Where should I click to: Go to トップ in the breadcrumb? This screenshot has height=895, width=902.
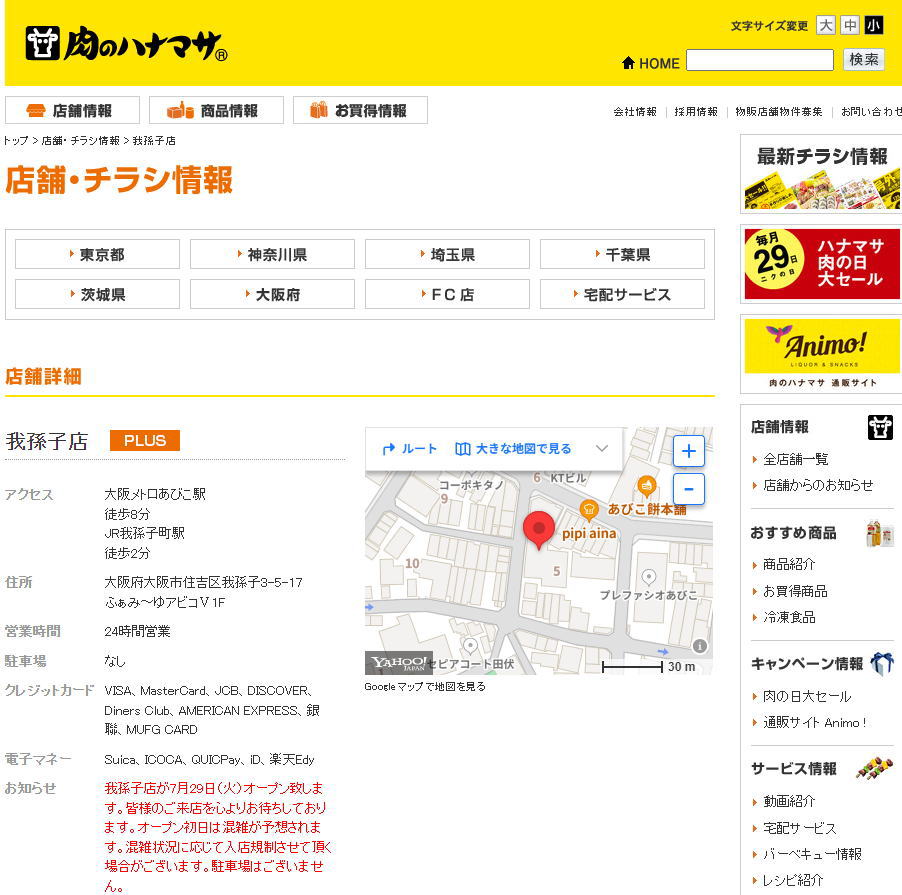pos(16,141)
